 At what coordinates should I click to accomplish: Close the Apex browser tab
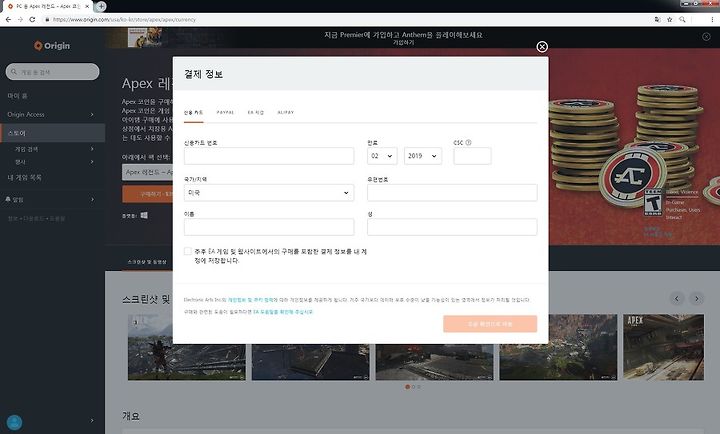tap(87, 6)
